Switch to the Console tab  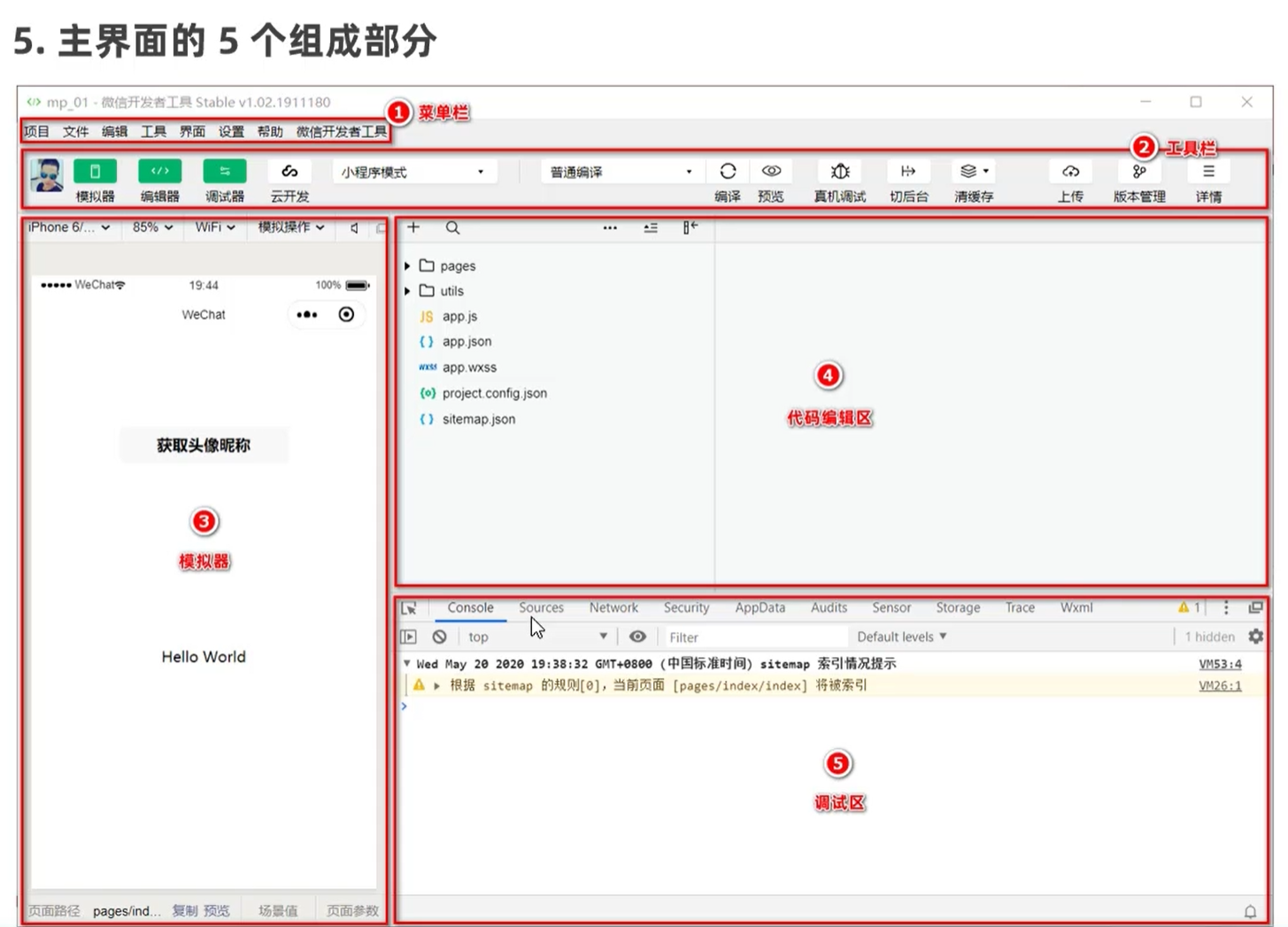470,607
